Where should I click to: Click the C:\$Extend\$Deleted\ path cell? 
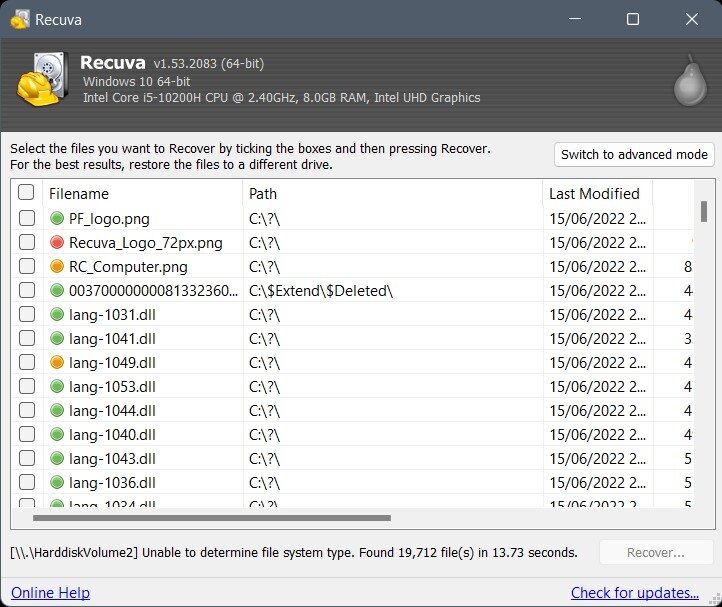[x=321, y=291]
